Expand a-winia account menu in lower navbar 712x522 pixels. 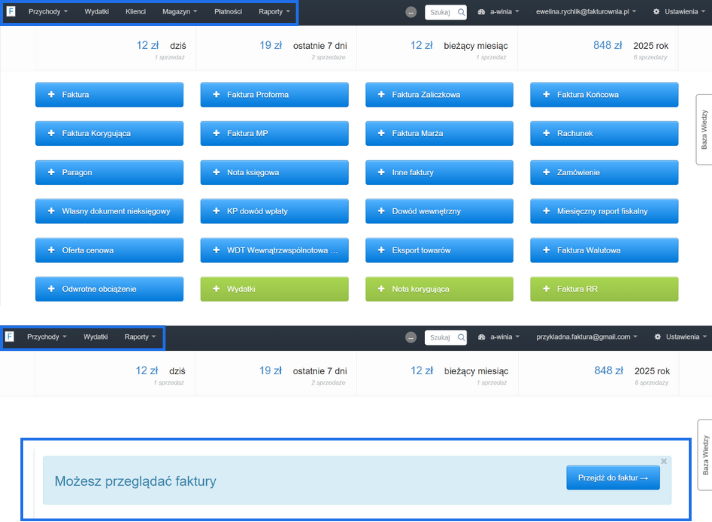coord(499,337)
